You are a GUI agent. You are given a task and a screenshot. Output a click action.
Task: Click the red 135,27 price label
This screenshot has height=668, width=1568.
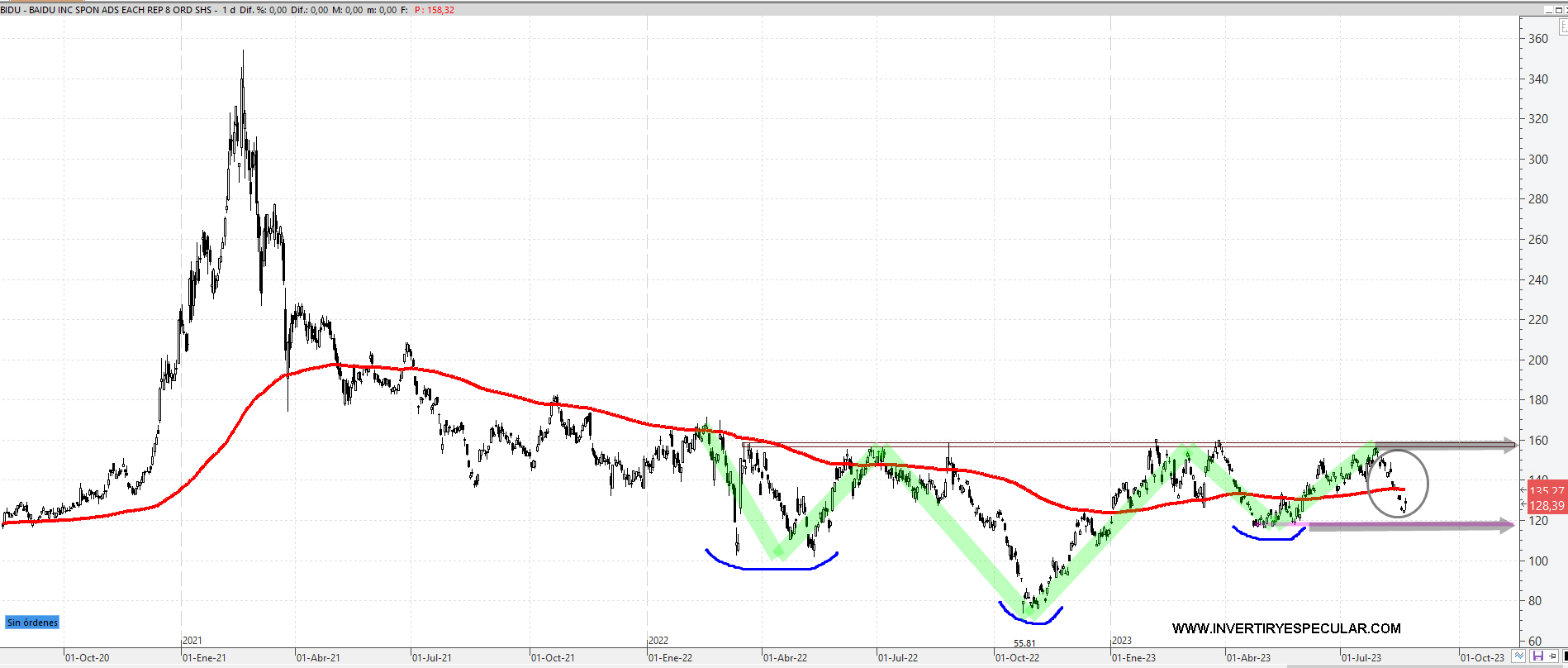coord(1546,491)
